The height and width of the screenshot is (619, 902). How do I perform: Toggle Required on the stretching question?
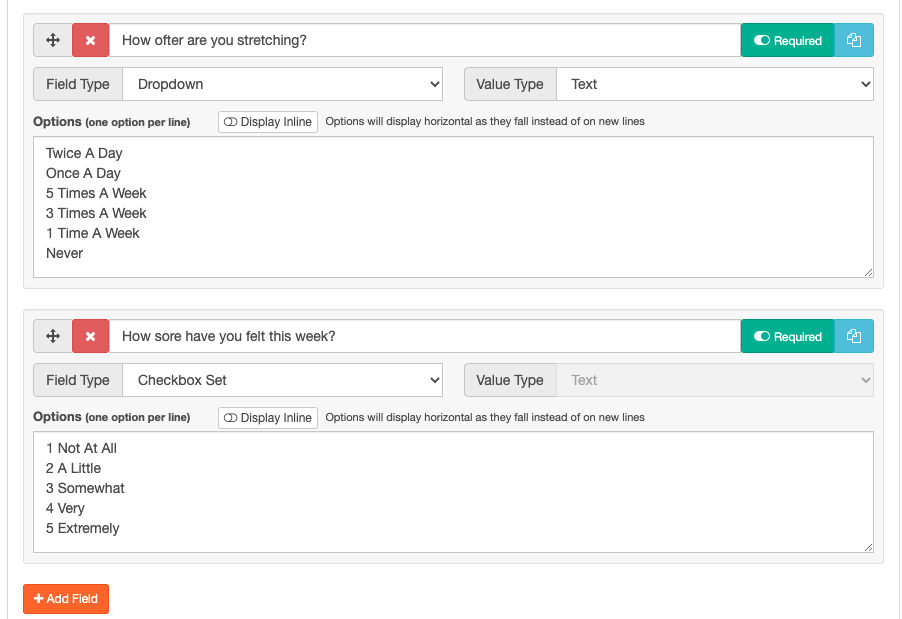(x=787, y=41)
